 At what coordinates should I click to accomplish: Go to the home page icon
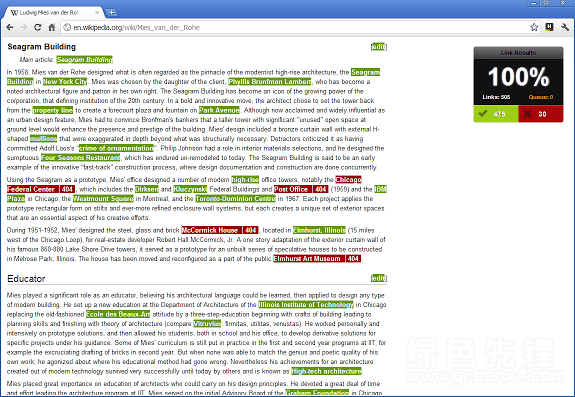pyautogui.click(x=52, y=27)
